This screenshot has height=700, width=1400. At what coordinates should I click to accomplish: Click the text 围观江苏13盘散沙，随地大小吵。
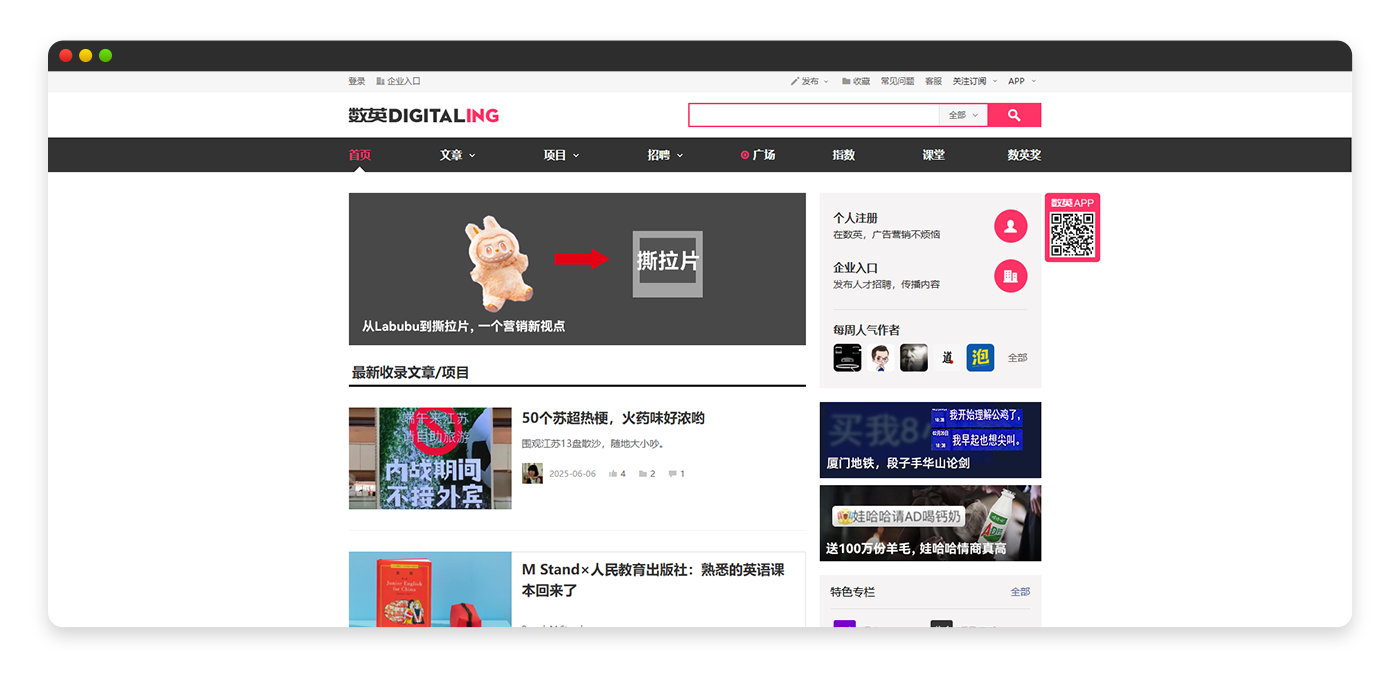click(x=593, y=444)
